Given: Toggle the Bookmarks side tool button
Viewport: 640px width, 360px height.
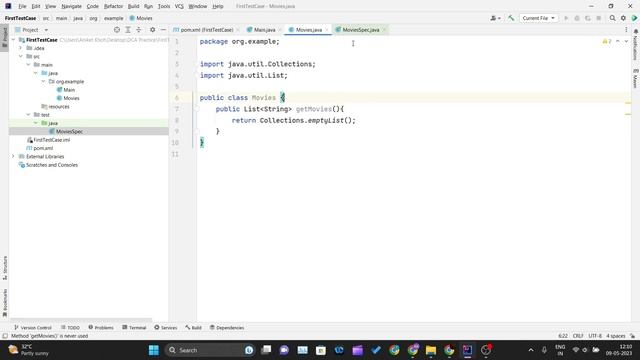Looking at the screenshot, I should (x=4, y=302).
